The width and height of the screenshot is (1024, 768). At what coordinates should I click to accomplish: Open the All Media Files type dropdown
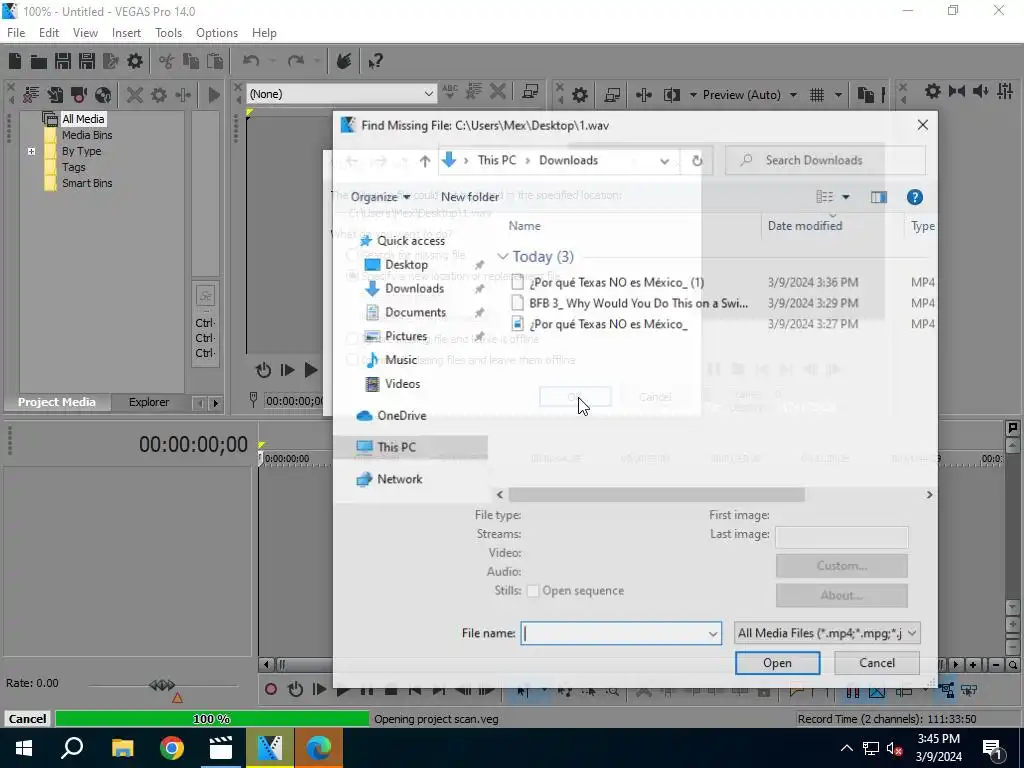tap(827, 633)
